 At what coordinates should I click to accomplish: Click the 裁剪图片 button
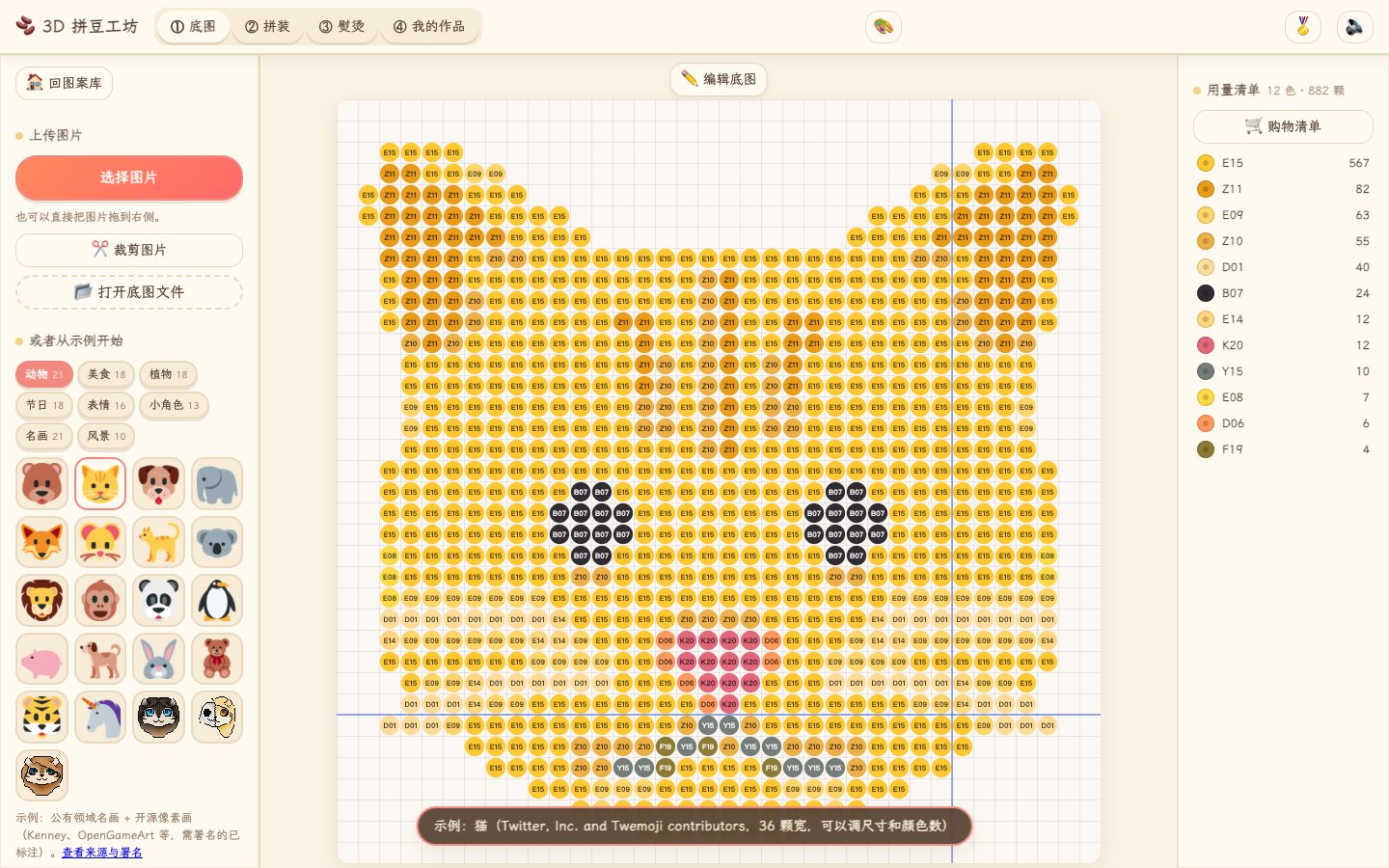click(129, 250)
